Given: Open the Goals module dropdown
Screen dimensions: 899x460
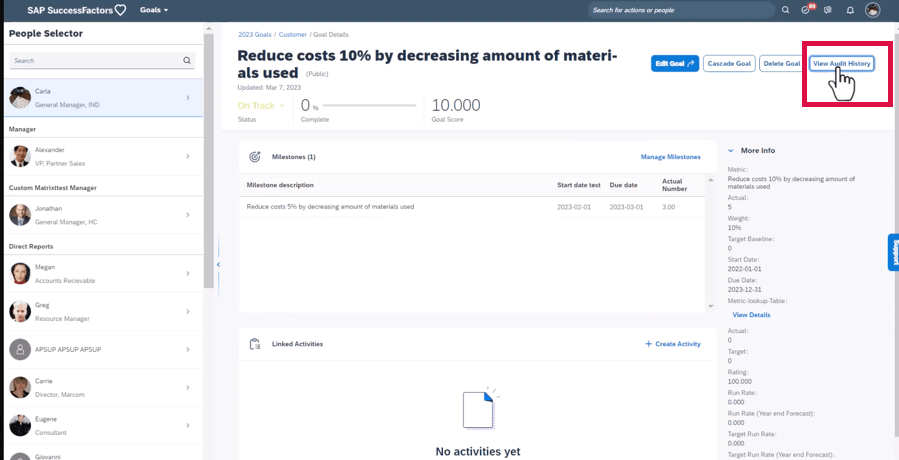Looking at the screenshot, I should [153, 10].
